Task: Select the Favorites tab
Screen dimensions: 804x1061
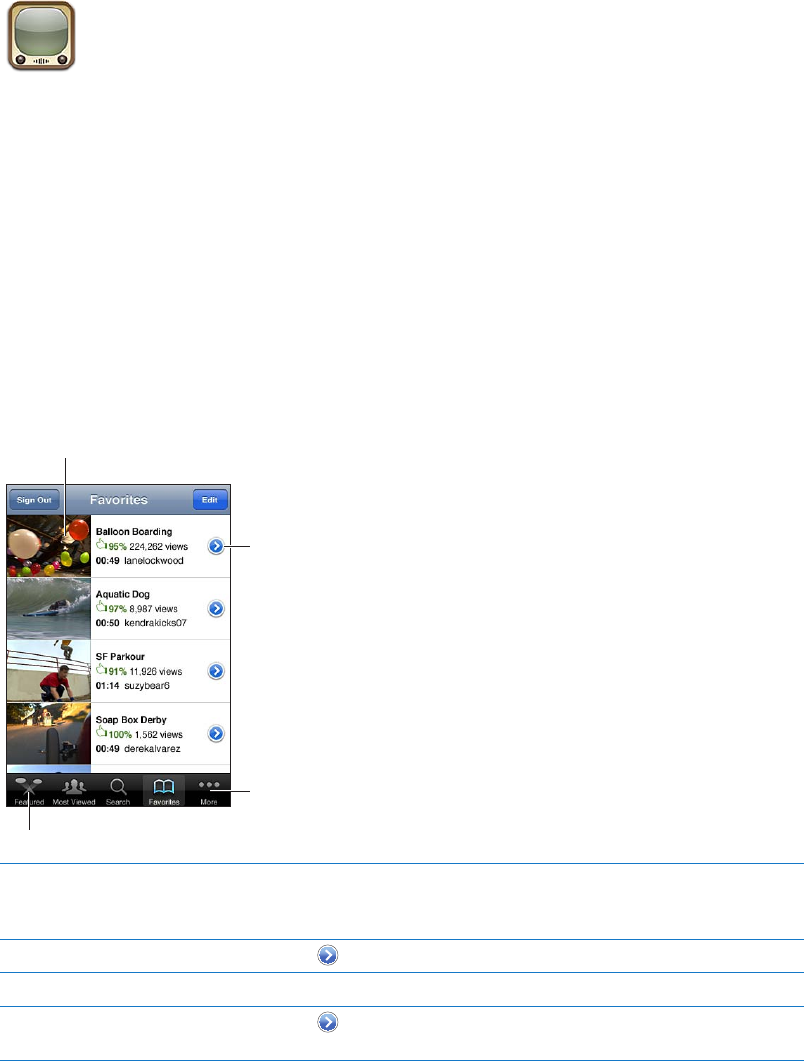Action: 164,791
